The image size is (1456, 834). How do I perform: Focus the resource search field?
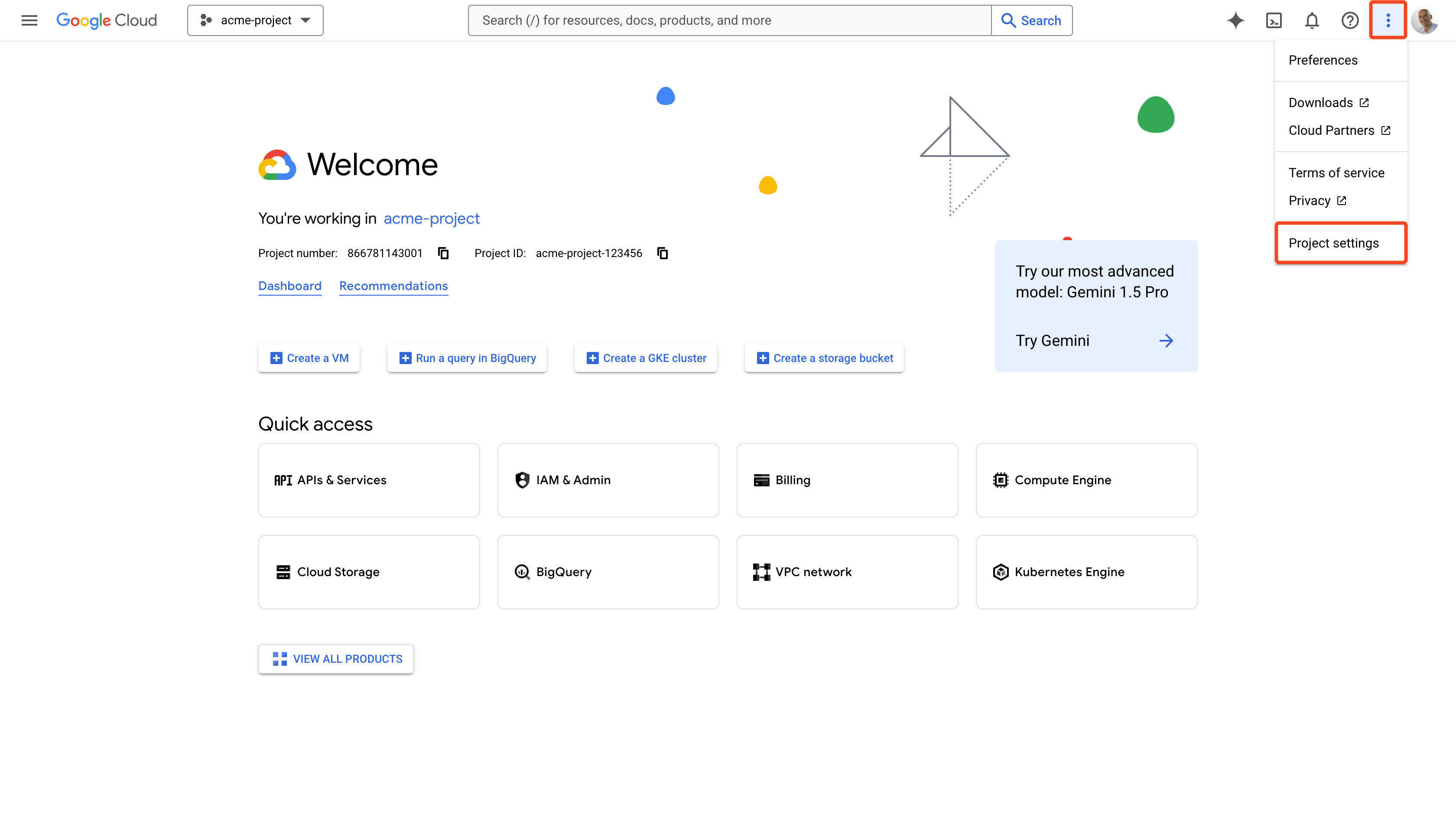point(729,21)
